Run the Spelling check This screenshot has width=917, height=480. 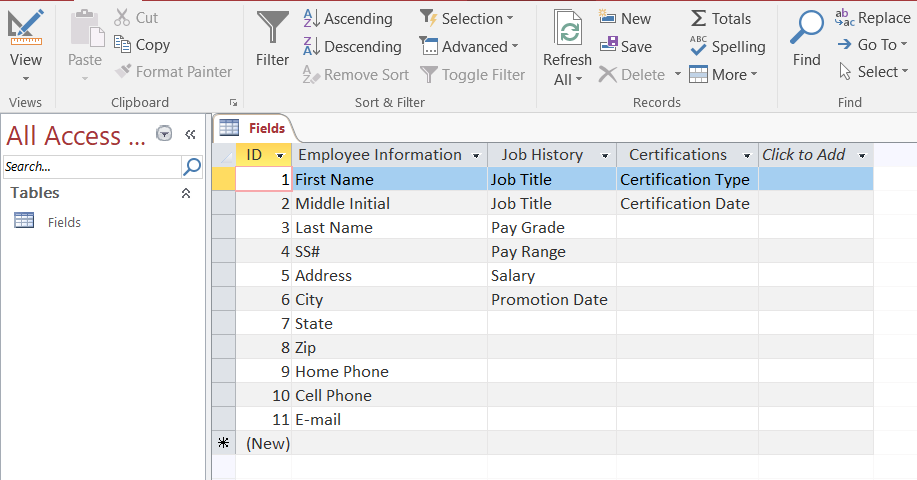click(x=727, y=47)
